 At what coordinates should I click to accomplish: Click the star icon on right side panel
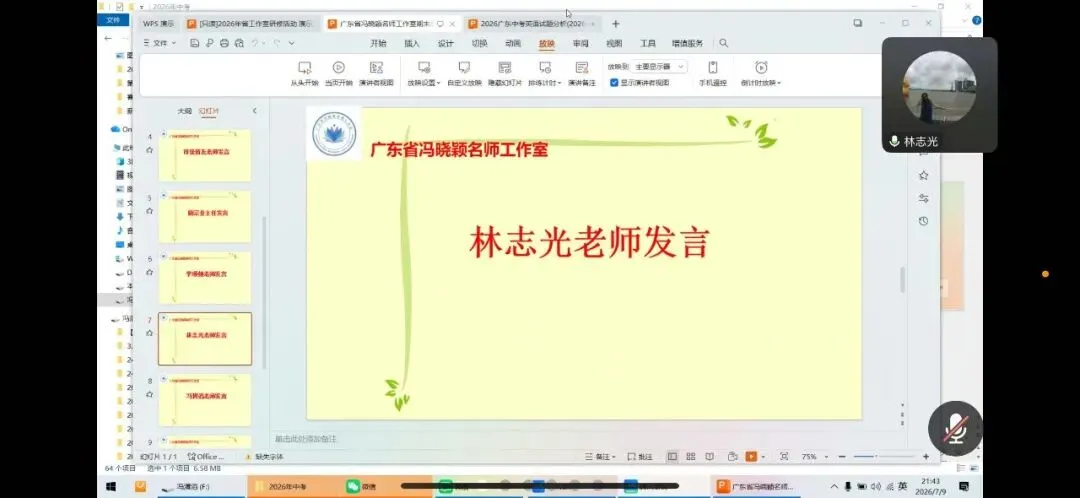pos(923,176)
